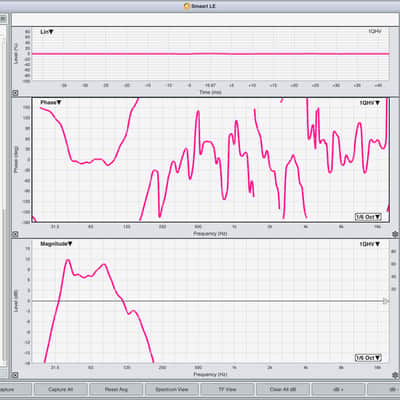Image resolution: width=400 pixels, height=400 pixels.
Task: Click the small square icon below the phase plot
Action: 15,235
